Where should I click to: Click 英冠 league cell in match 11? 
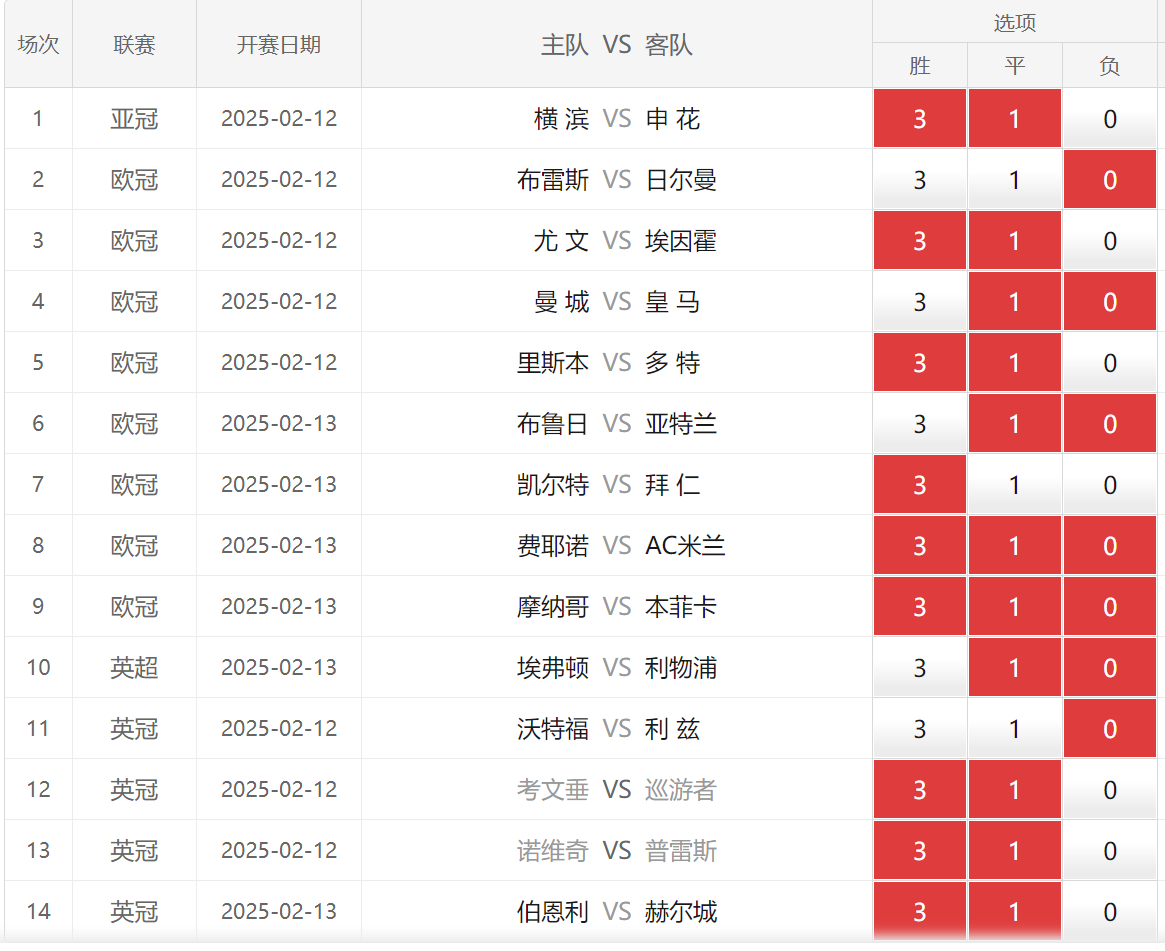point(134,727)
